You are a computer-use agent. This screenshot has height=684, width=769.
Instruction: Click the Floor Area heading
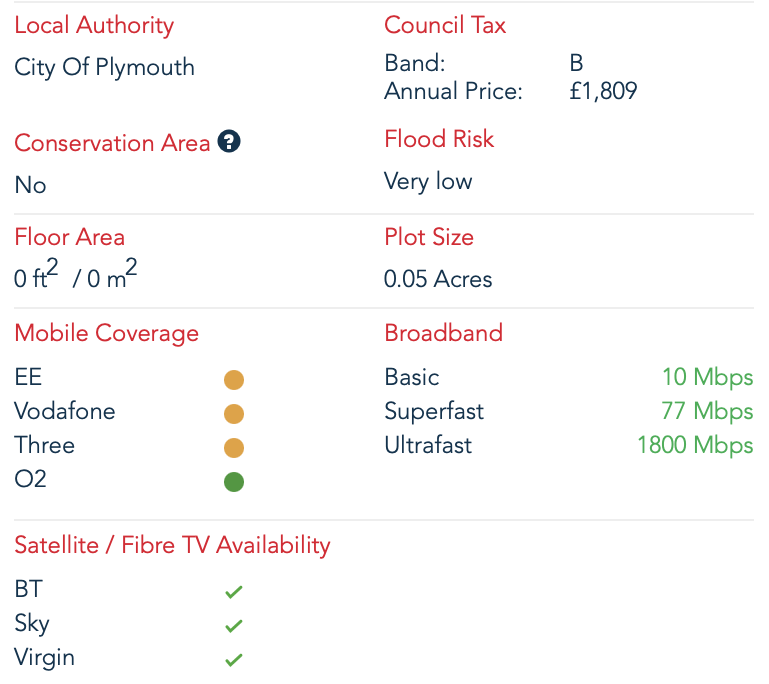point(69,237)
